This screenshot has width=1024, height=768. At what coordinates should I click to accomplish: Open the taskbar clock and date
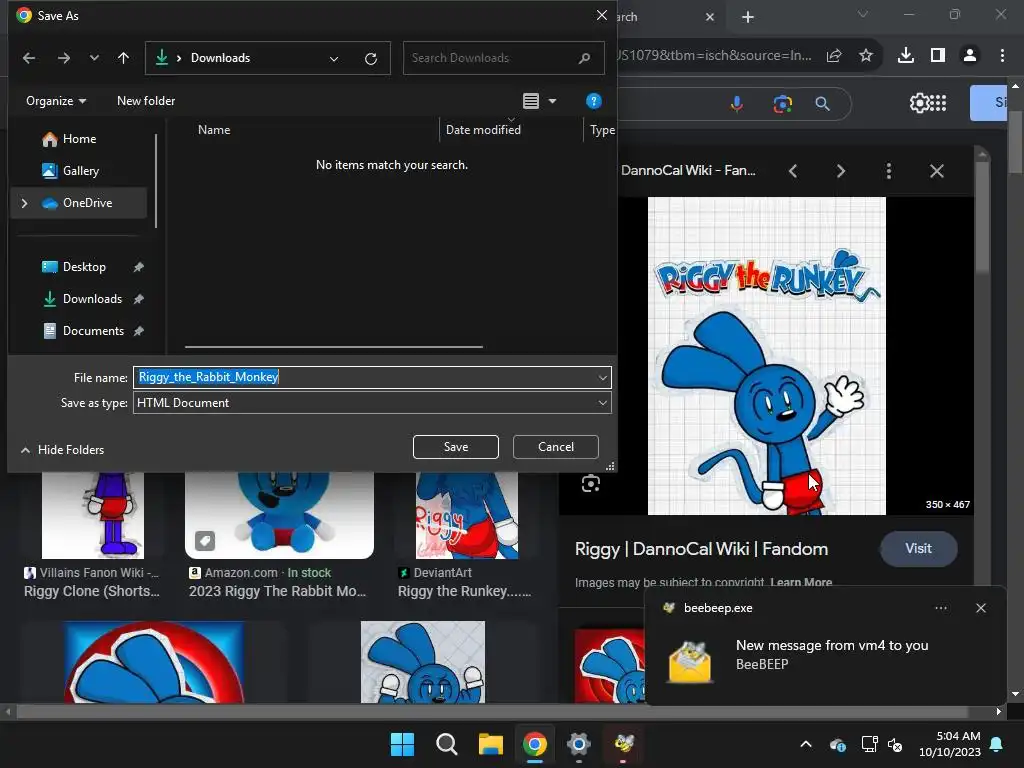[950, 744]
